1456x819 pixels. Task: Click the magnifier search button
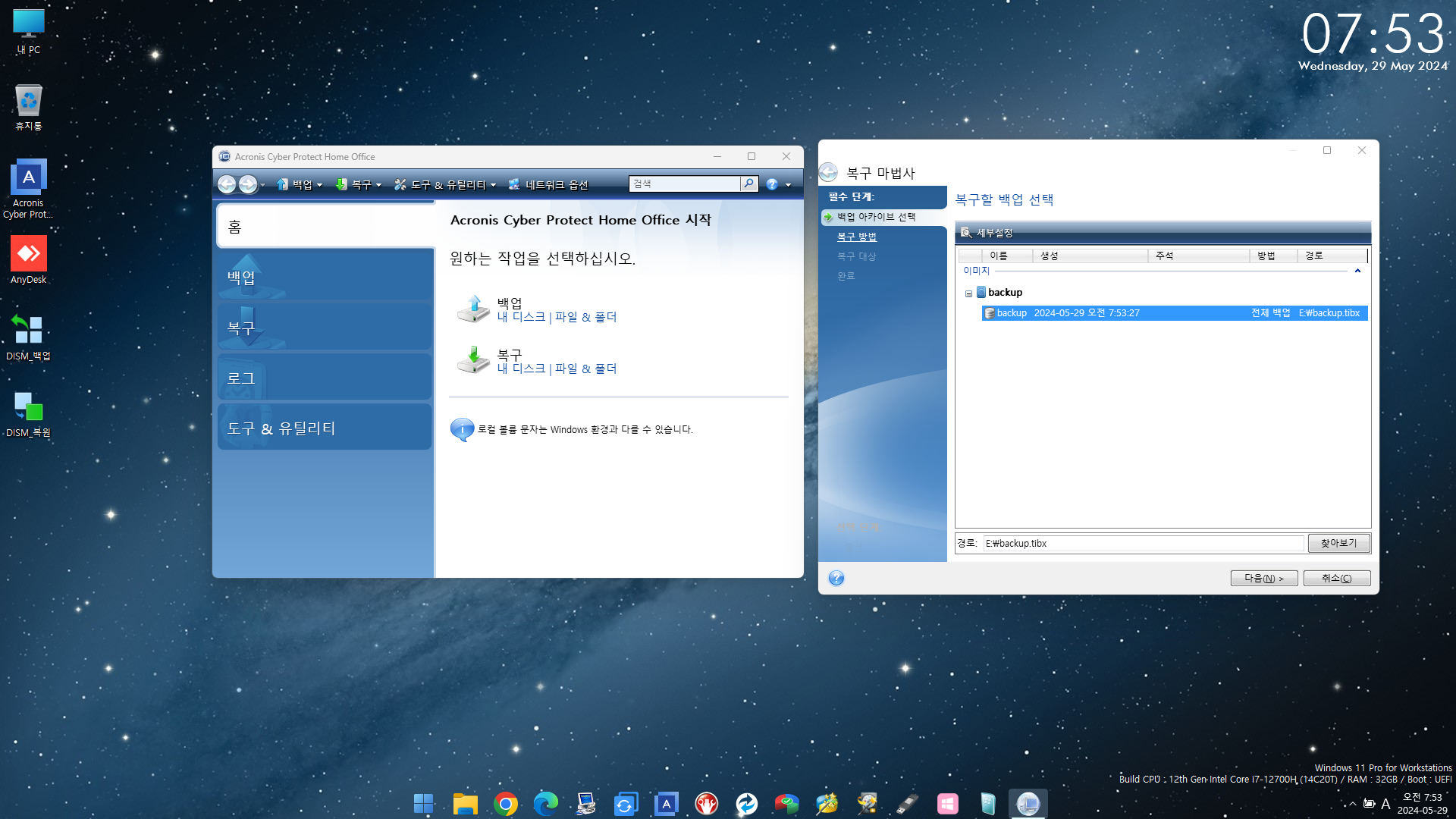748,184
